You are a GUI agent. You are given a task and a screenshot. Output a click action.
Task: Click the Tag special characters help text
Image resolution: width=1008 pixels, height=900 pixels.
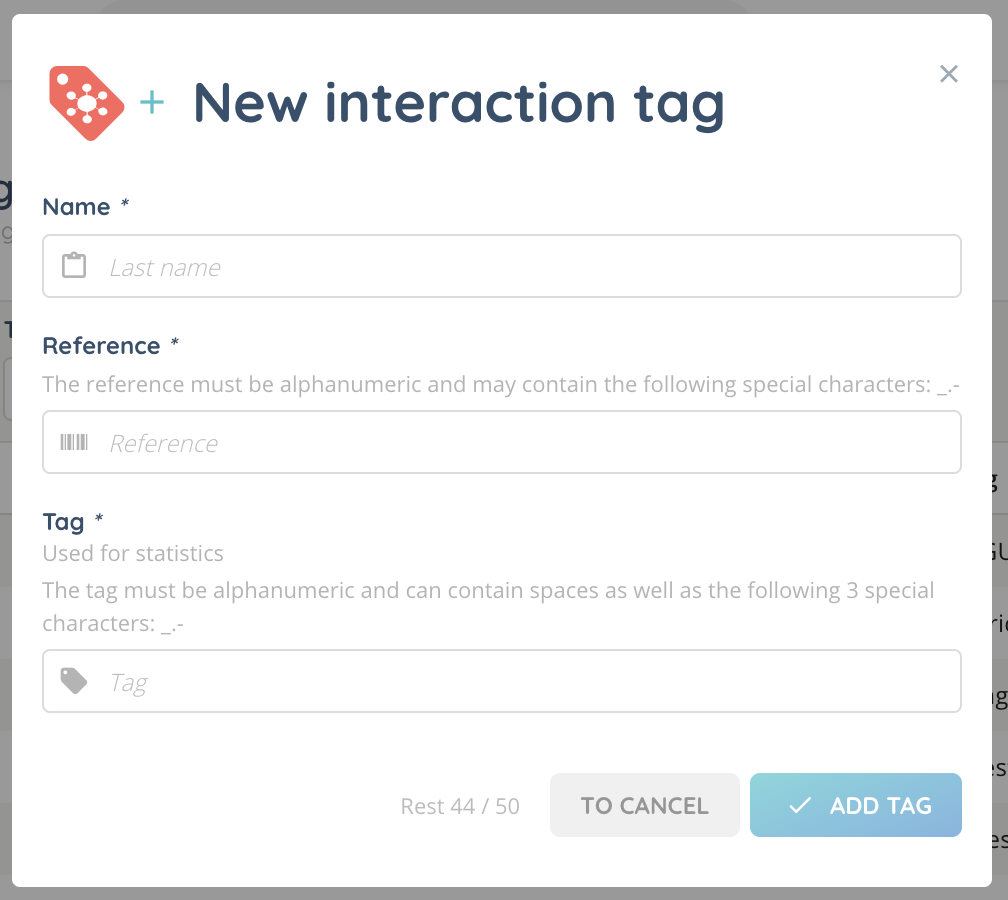(488, 606)
